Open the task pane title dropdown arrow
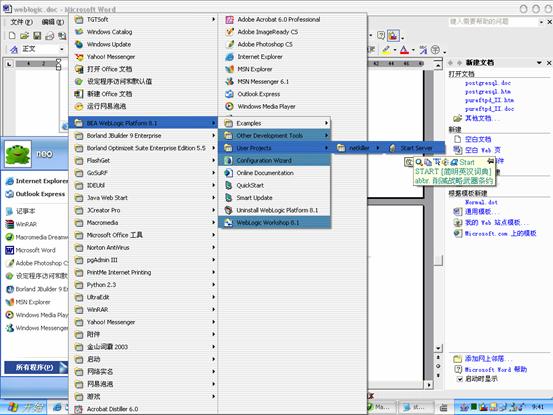The image size is (553, 415). (539, 63)
